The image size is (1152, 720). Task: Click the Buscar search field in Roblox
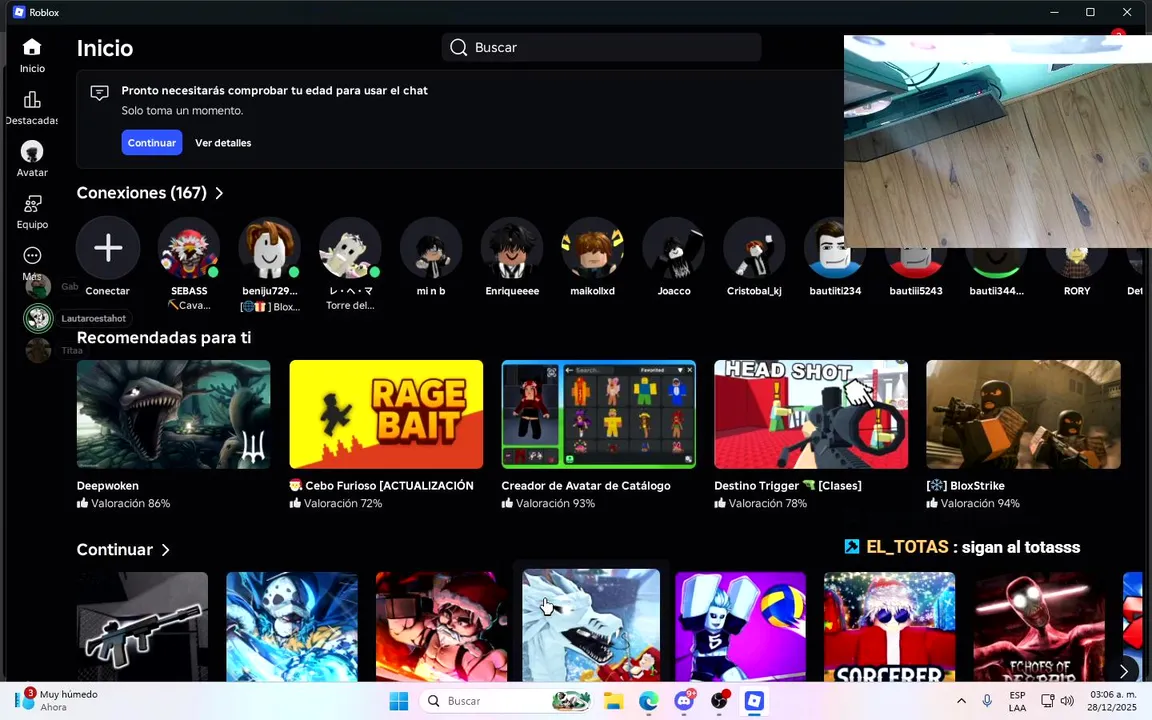coord(602,48)
